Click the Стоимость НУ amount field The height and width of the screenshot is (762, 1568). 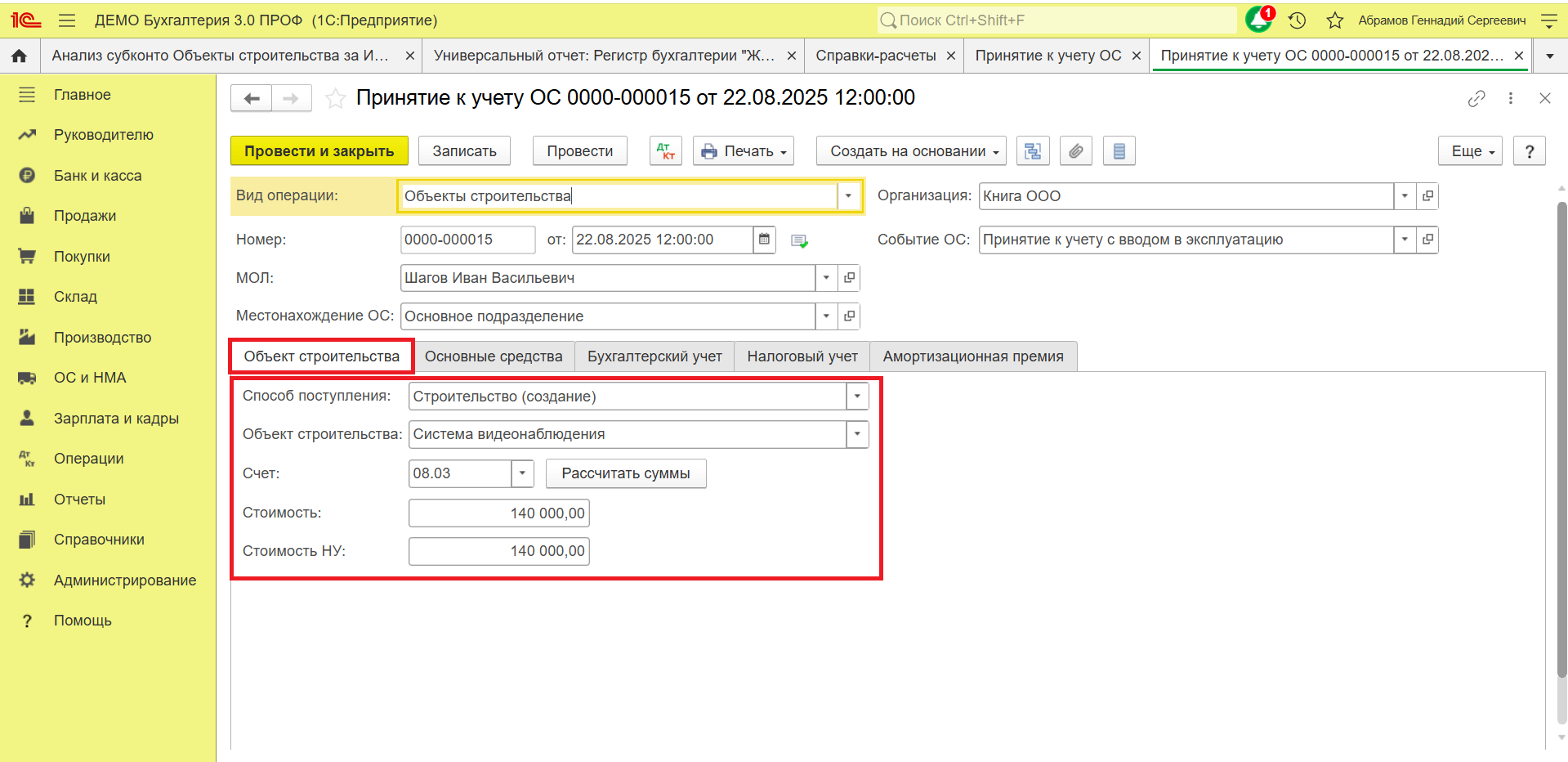pyautogui.click(x=499, y=551)
